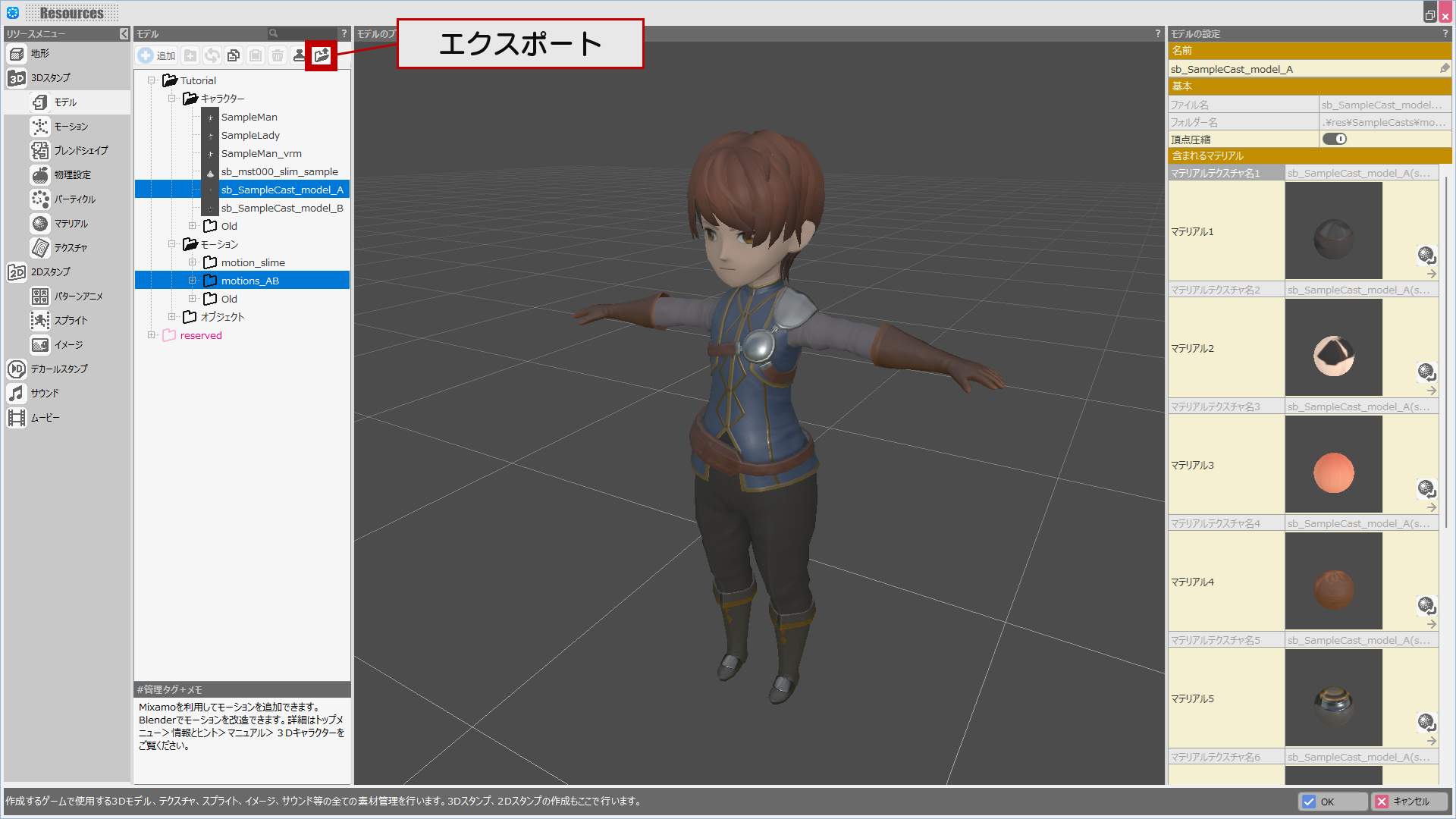This screenshot has width=1456, height=819.
Task: Click the 追加 add button
Action: click(x=157, y=55)
